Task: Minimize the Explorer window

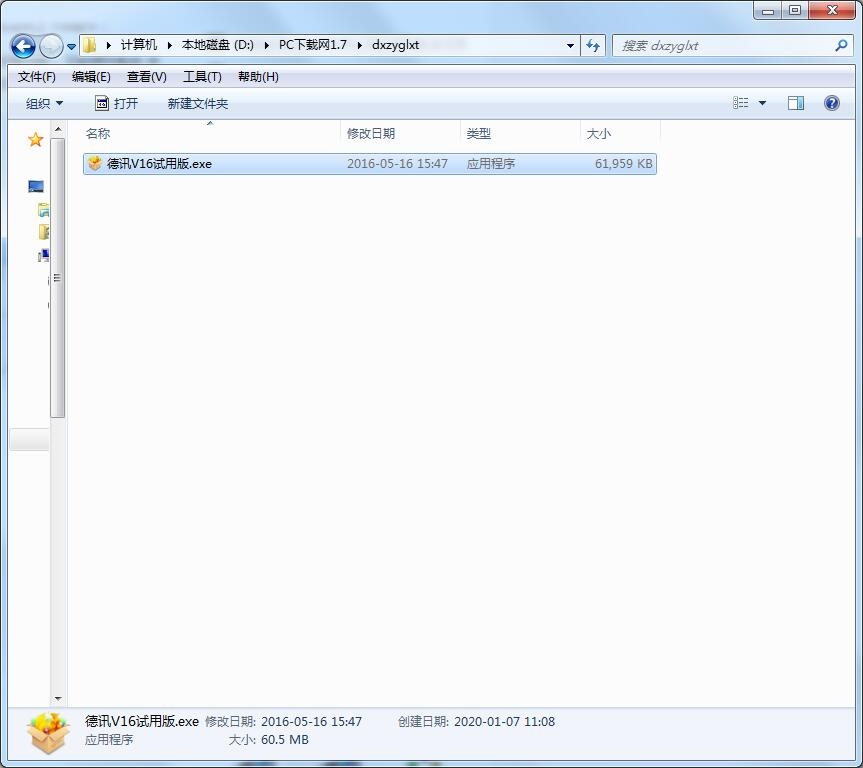Action: click(x=768, y=10)
